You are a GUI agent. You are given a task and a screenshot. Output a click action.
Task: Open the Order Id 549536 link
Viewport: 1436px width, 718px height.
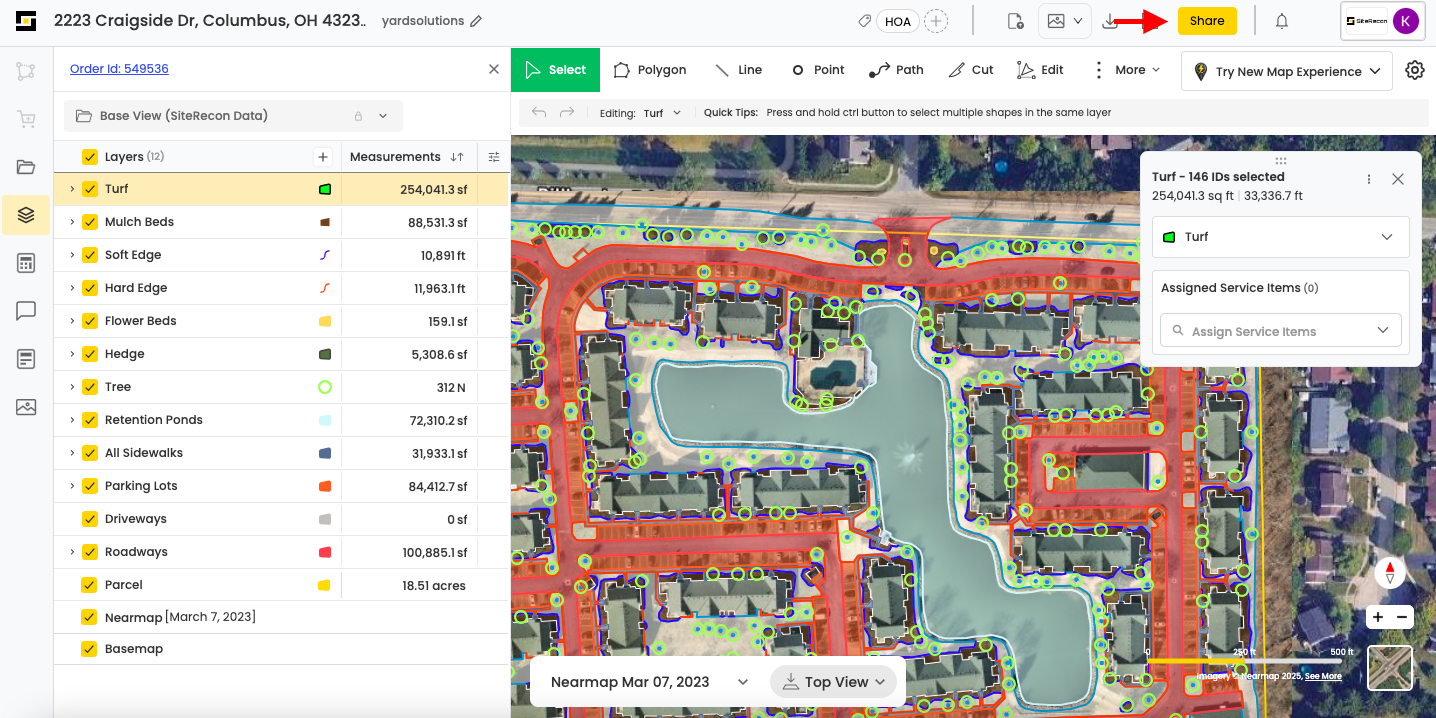point(119,69)
